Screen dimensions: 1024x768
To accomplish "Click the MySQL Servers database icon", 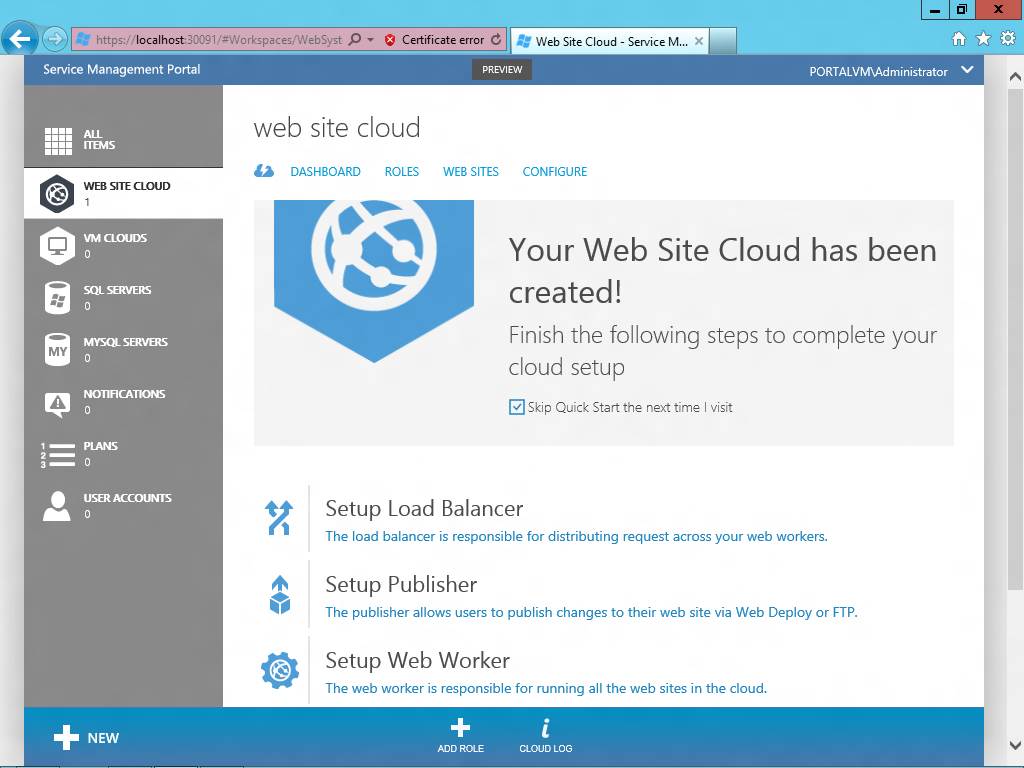I will [57, 349].
